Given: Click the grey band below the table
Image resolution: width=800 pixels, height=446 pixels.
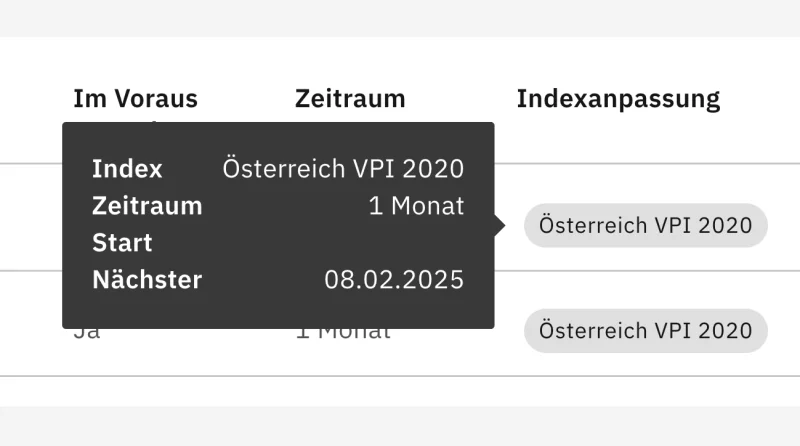Looking at the screenshot, I should point(400,425).
